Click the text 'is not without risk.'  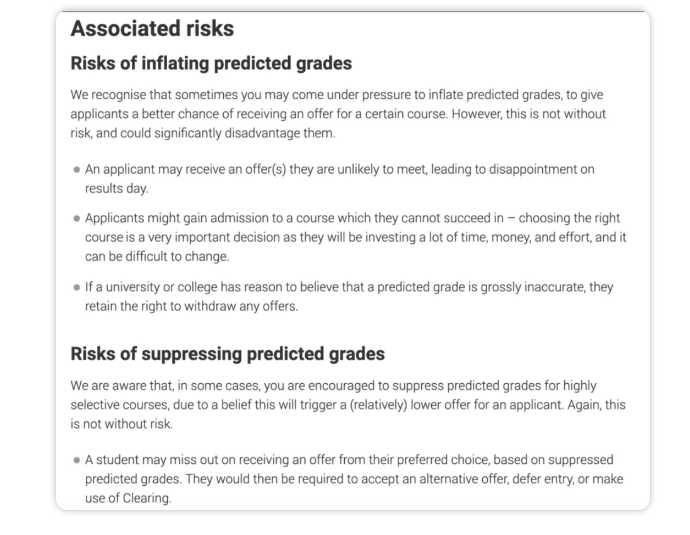[x=121, y=424]
